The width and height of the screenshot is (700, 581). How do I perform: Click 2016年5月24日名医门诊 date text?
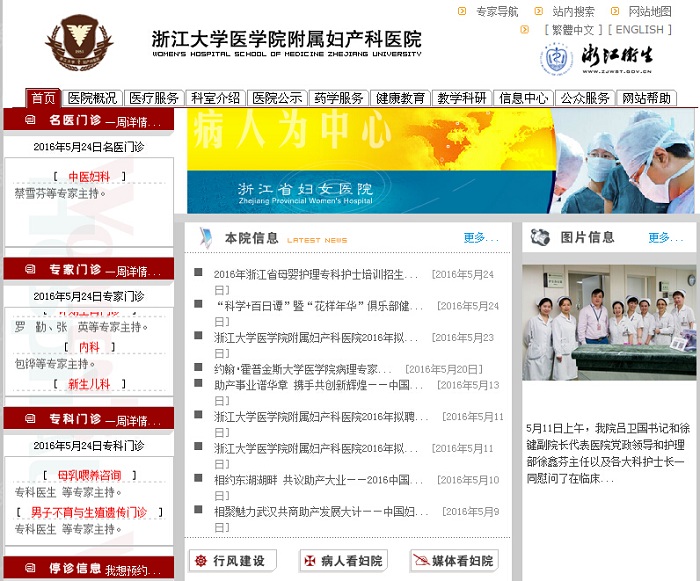click(88, 147)
